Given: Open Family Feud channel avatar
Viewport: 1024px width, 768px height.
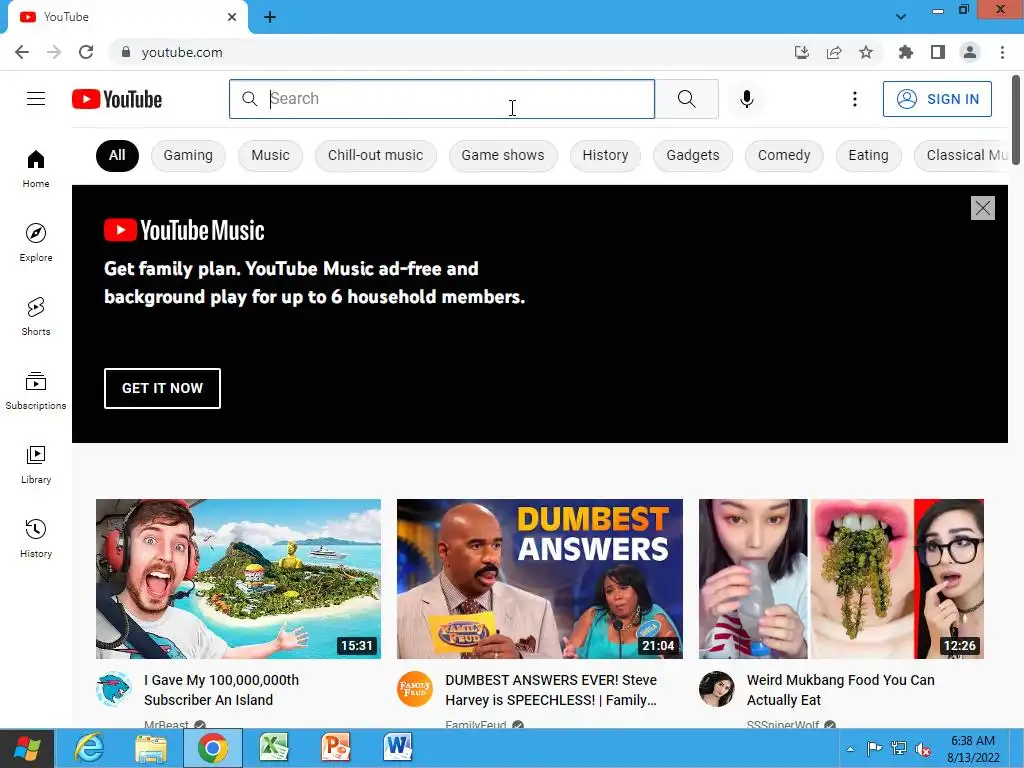Looking at the screenshot, I should coord(415,689).
